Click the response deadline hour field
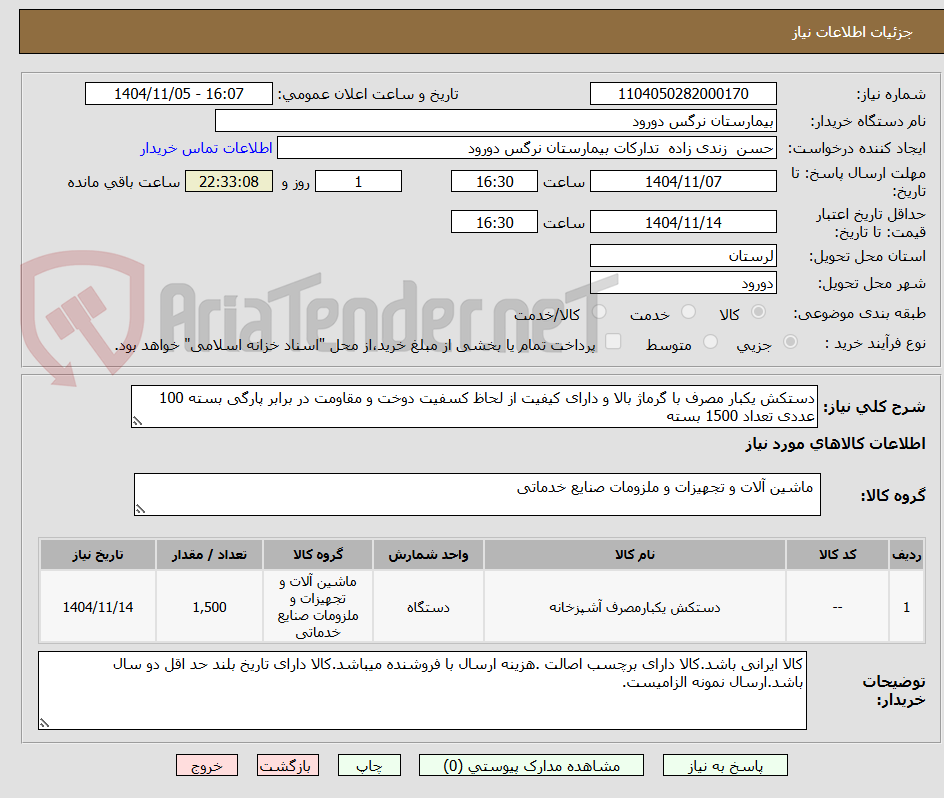Viewport: 944px width, 798px height. point(494,181)
